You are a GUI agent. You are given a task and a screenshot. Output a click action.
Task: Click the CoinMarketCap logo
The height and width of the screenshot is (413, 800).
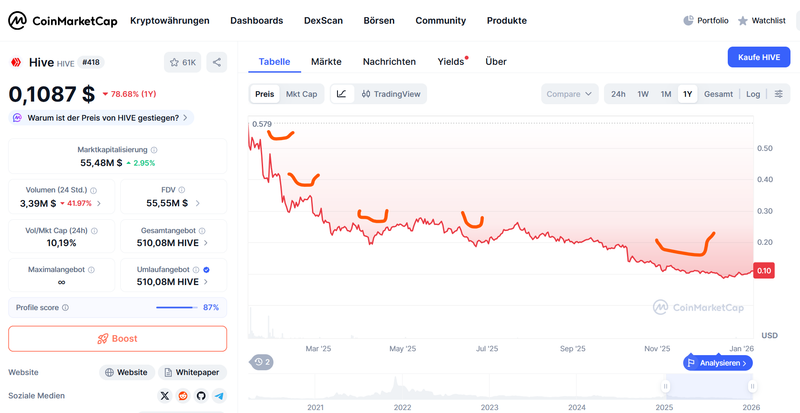pyautogui.click(x=63, y=21)
